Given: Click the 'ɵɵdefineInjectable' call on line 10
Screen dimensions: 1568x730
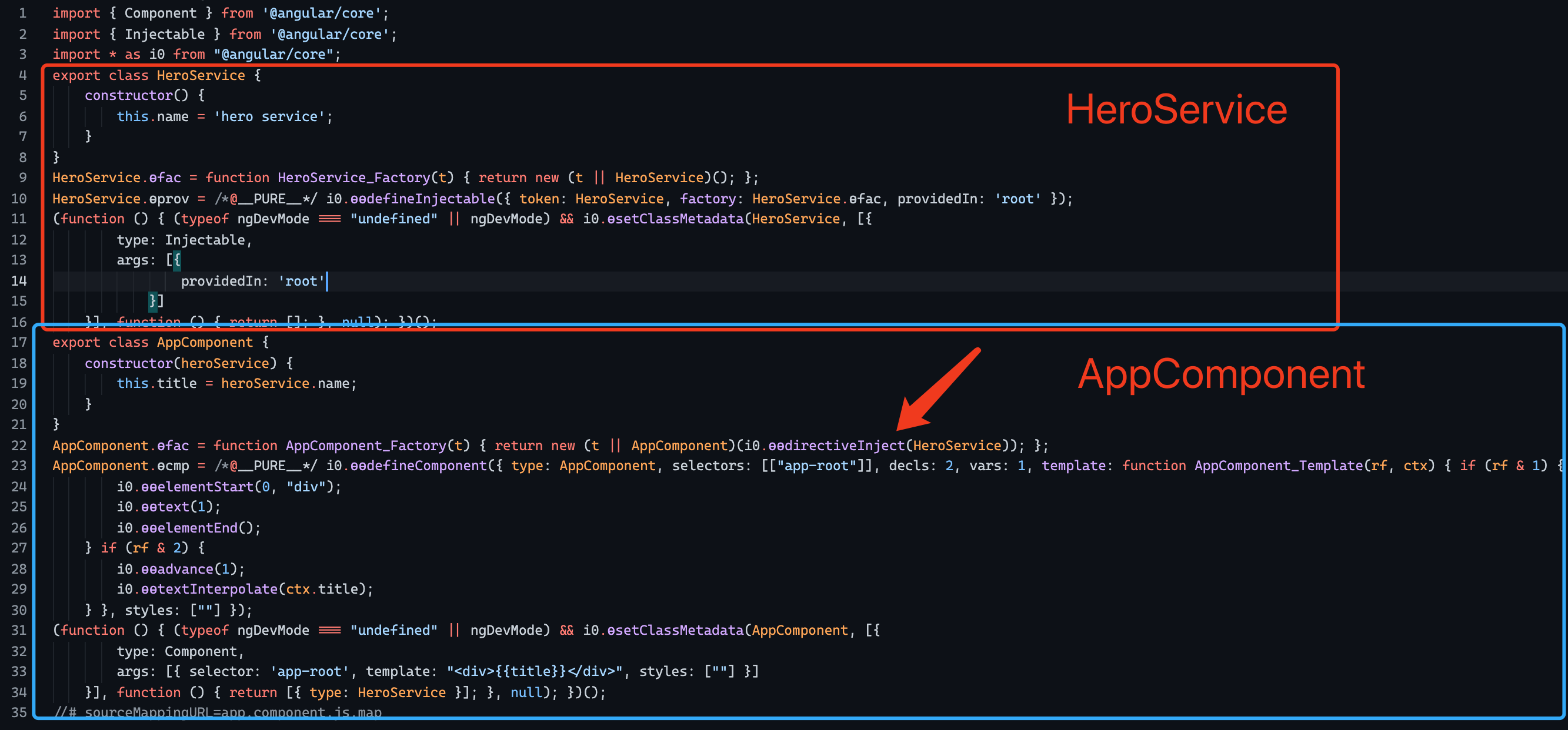Looking at the screenshot, I should [x=423, y=198].
